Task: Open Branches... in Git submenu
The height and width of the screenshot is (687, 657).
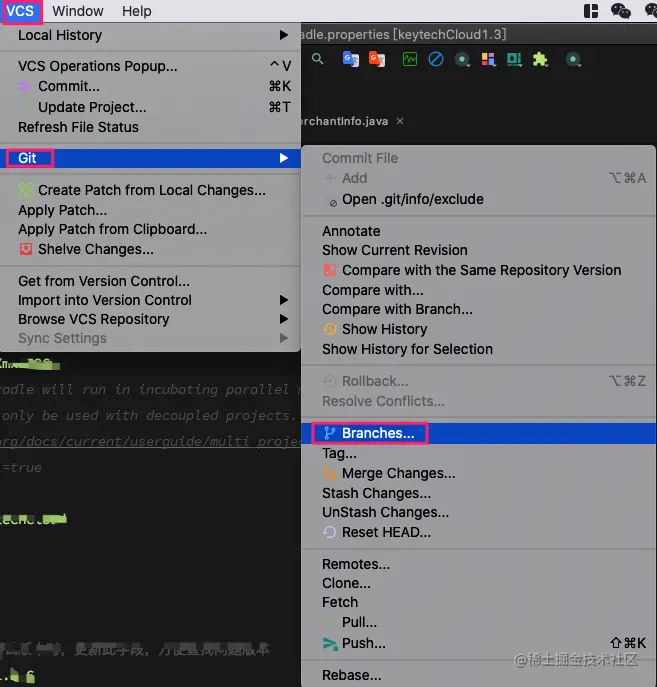Action: tap(478, 433)
